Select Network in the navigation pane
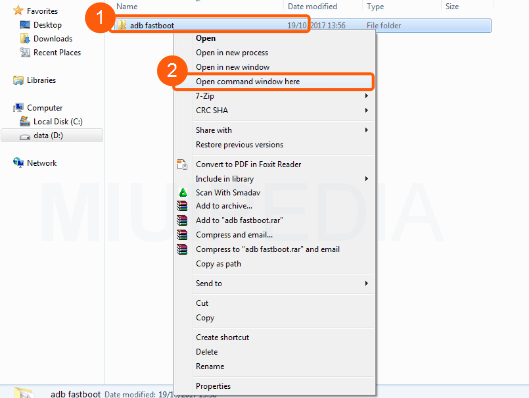Viewport: 529px width, 398px height. tap(42, 163)
